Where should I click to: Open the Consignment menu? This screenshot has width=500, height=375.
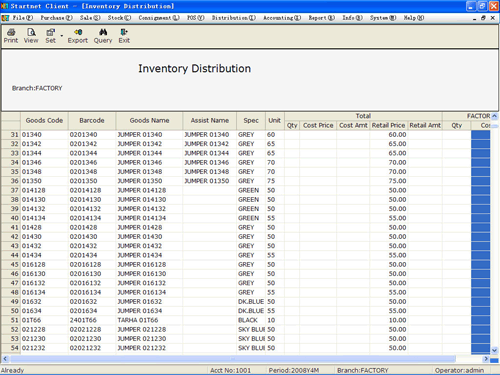coord(159,18)
